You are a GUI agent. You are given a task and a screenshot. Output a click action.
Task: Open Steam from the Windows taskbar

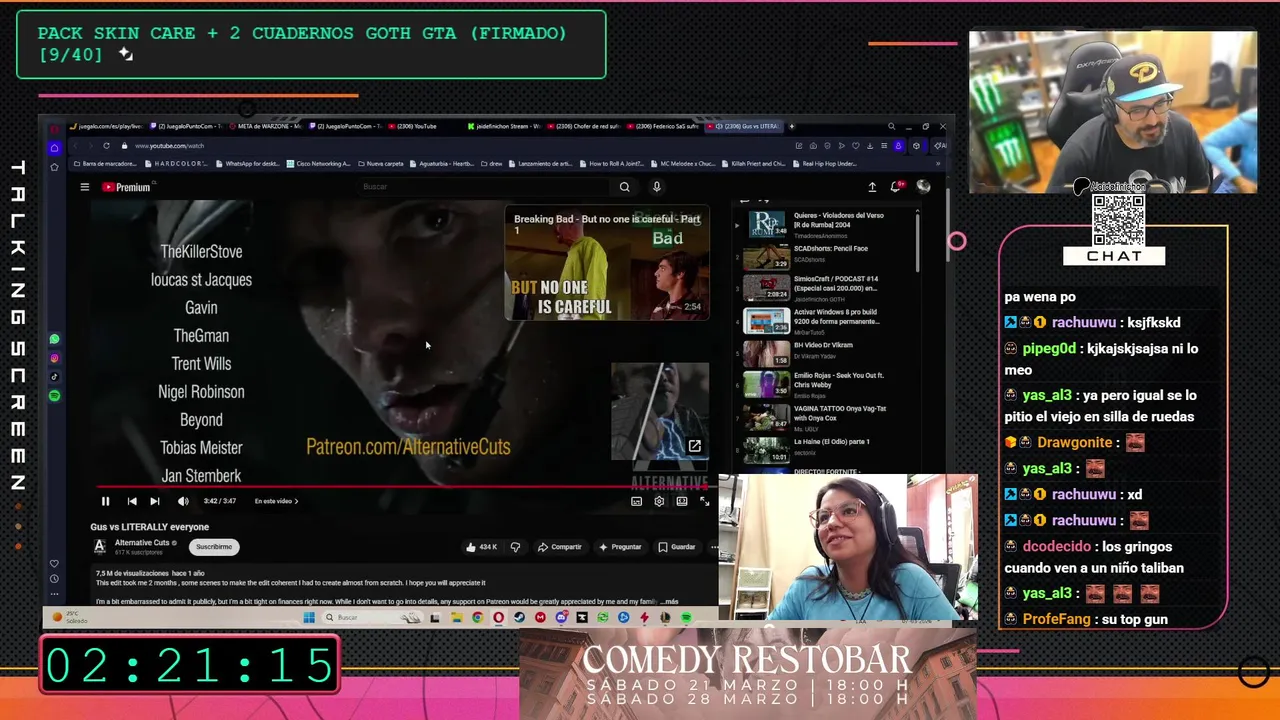519,618
